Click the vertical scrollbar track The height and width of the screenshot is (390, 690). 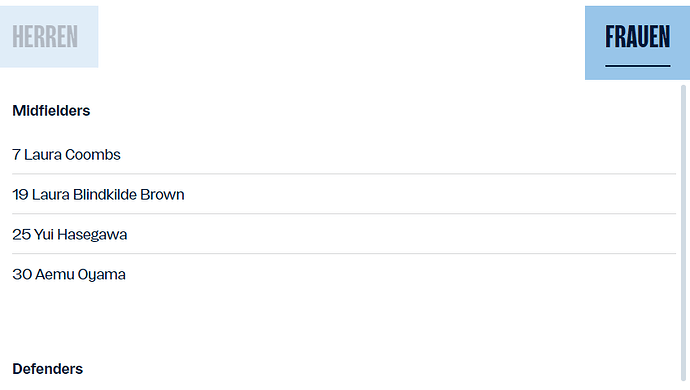(683, 233)
